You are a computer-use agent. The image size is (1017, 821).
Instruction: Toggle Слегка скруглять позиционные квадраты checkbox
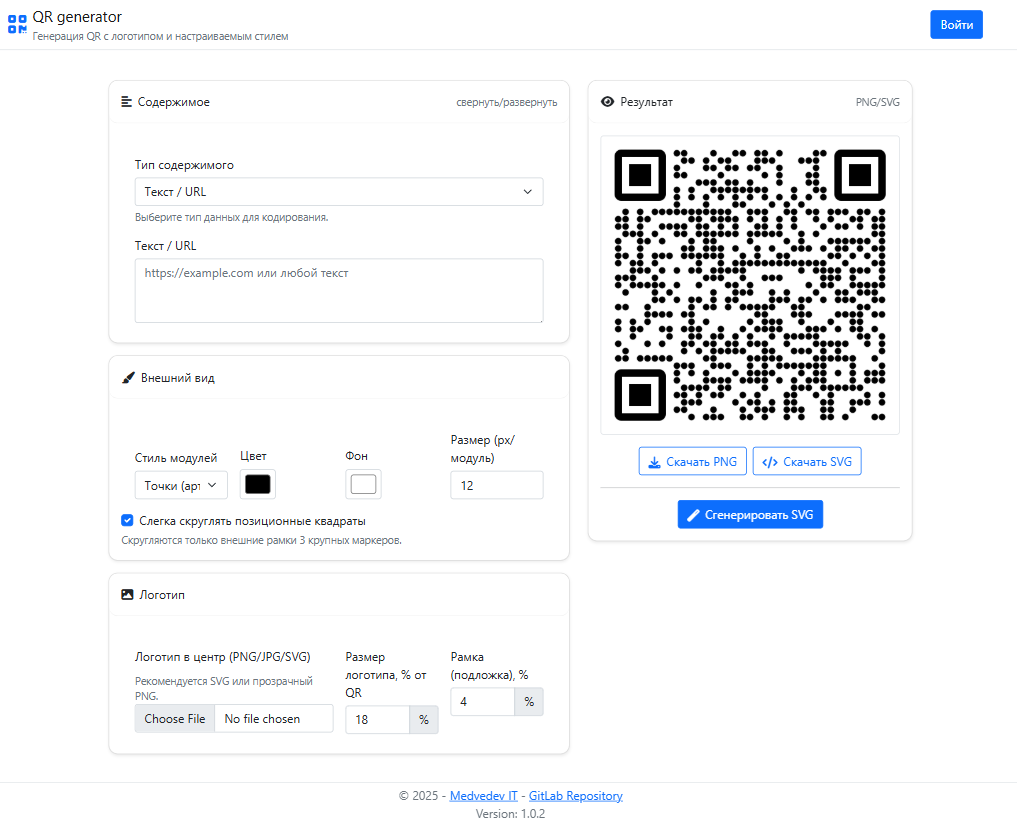tap(127, 520)
